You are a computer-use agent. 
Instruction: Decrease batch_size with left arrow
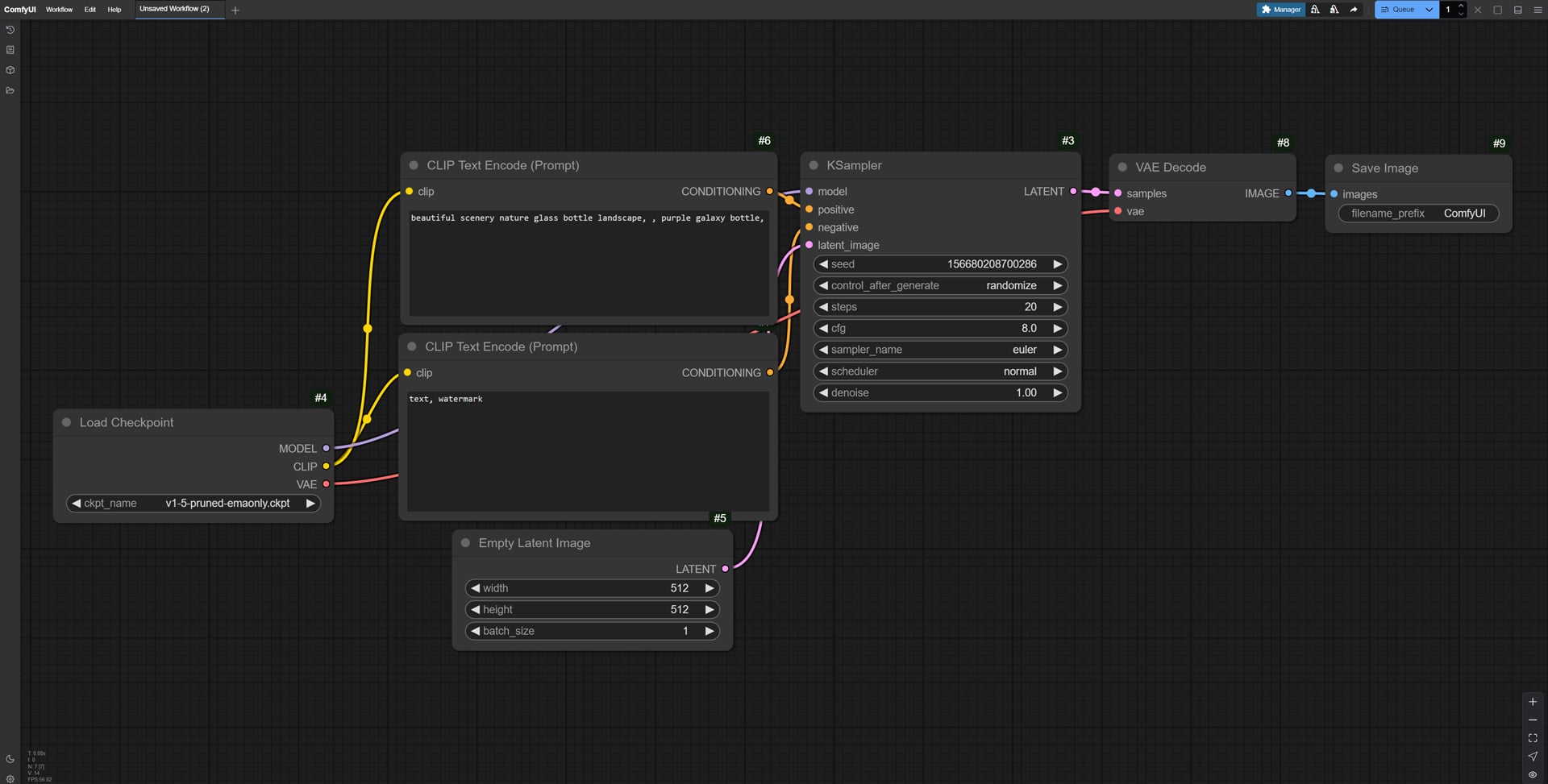point(476,631)
